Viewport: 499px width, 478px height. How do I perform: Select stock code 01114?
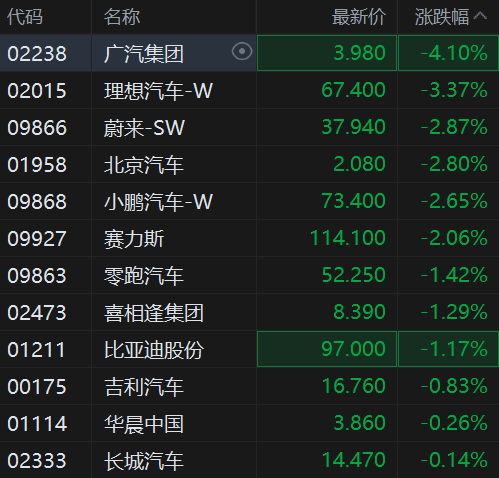point(37,424)
